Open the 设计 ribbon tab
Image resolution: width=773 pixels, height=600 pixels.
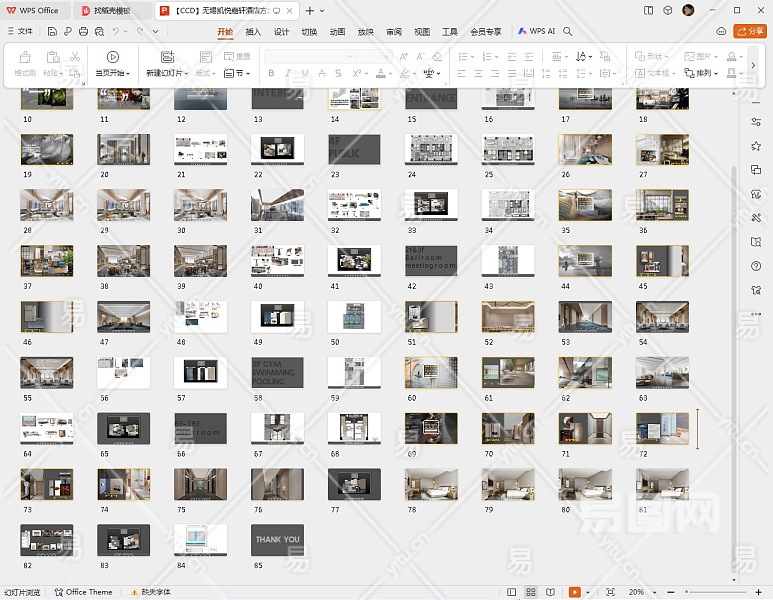281,31
